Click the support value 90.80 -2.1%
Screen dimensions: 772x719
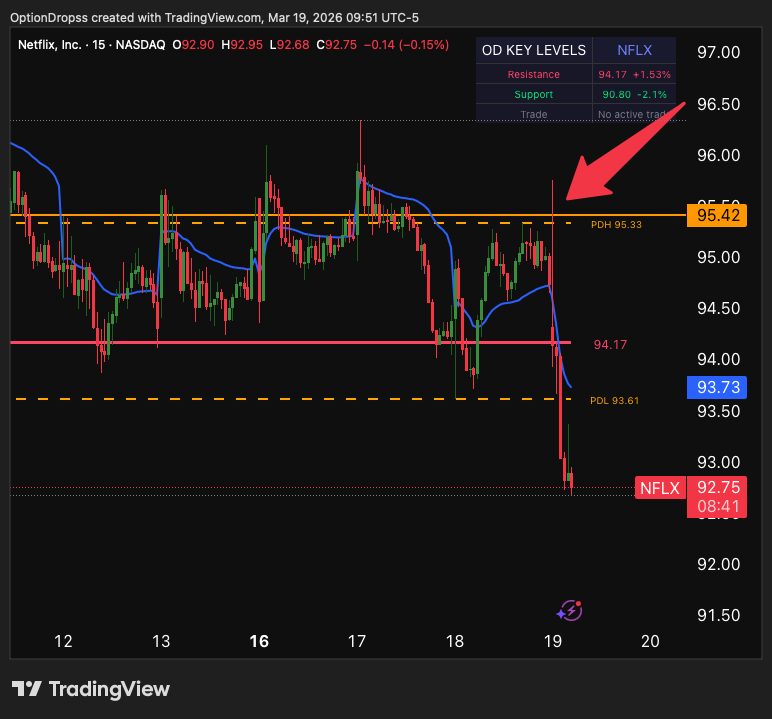coord(634,94)
